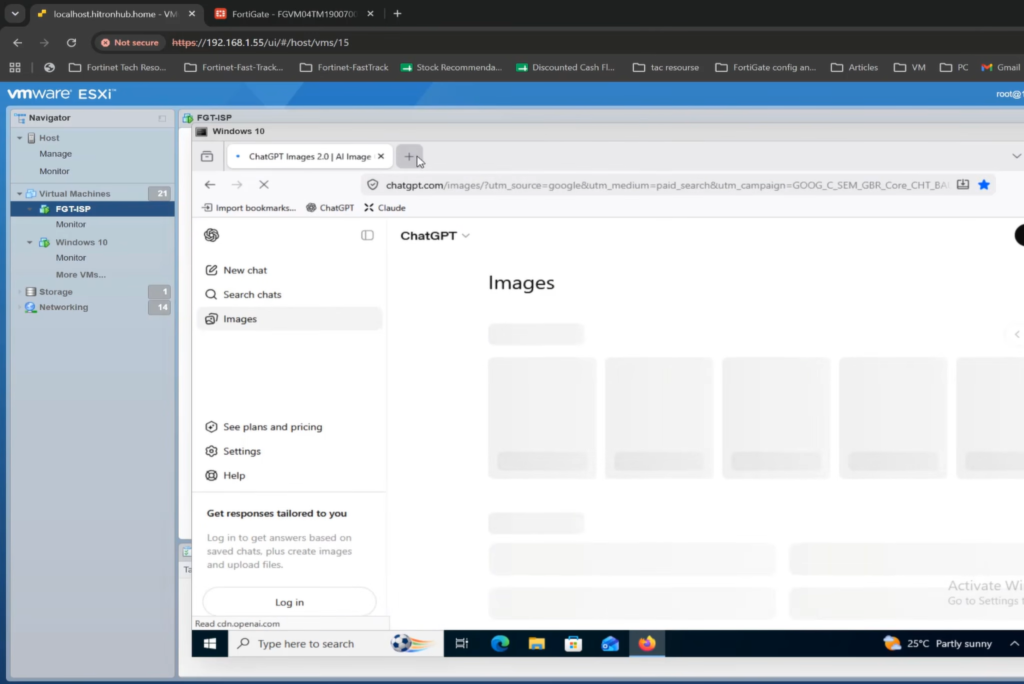This screenshot has height=684, width=1024.
Task: Click the Not secure badge
Action: (x=129, y=42)
